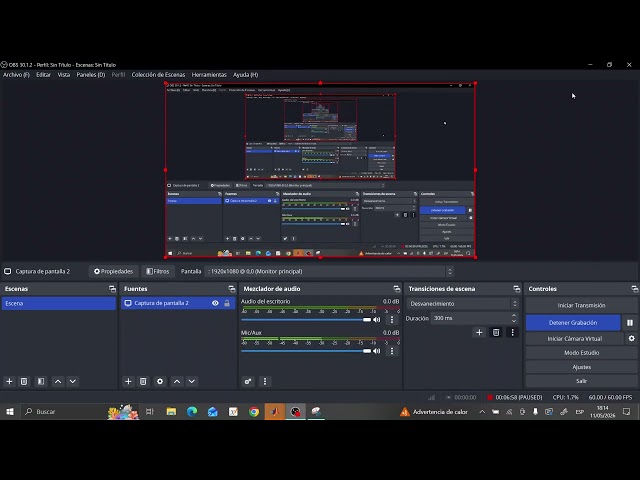Open Google Chrome from taskbar
Image resolution: width=640 pixels, height=480 pixels.
click(254, 412)
